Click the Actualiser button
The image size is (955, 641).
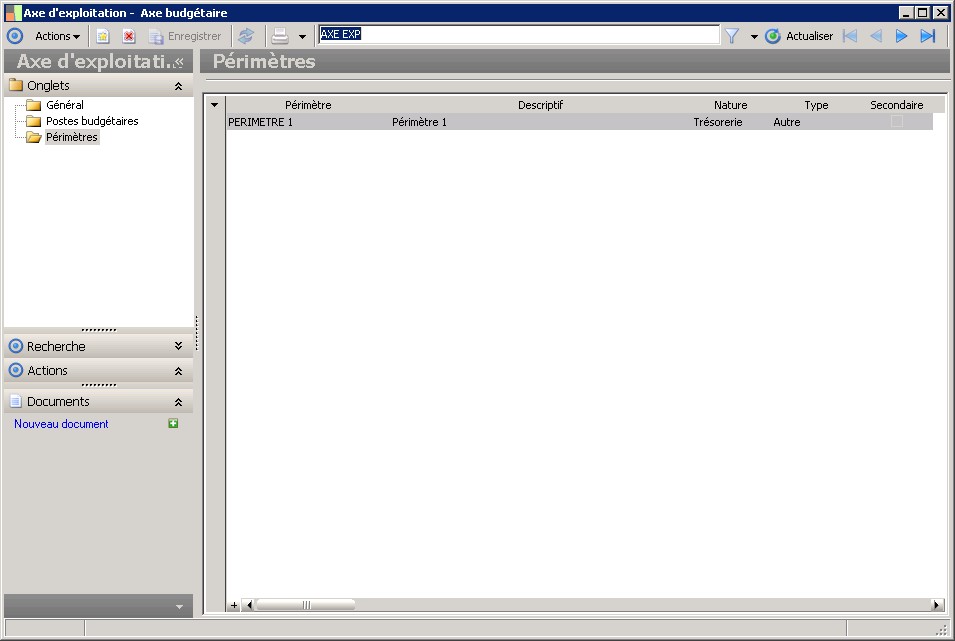tap(799, 36)
